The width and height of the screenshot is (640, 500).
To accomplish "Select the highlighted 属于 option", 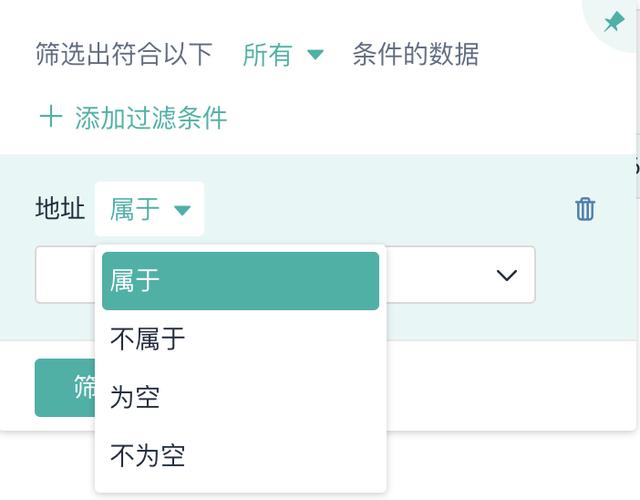I will (240, 281).
